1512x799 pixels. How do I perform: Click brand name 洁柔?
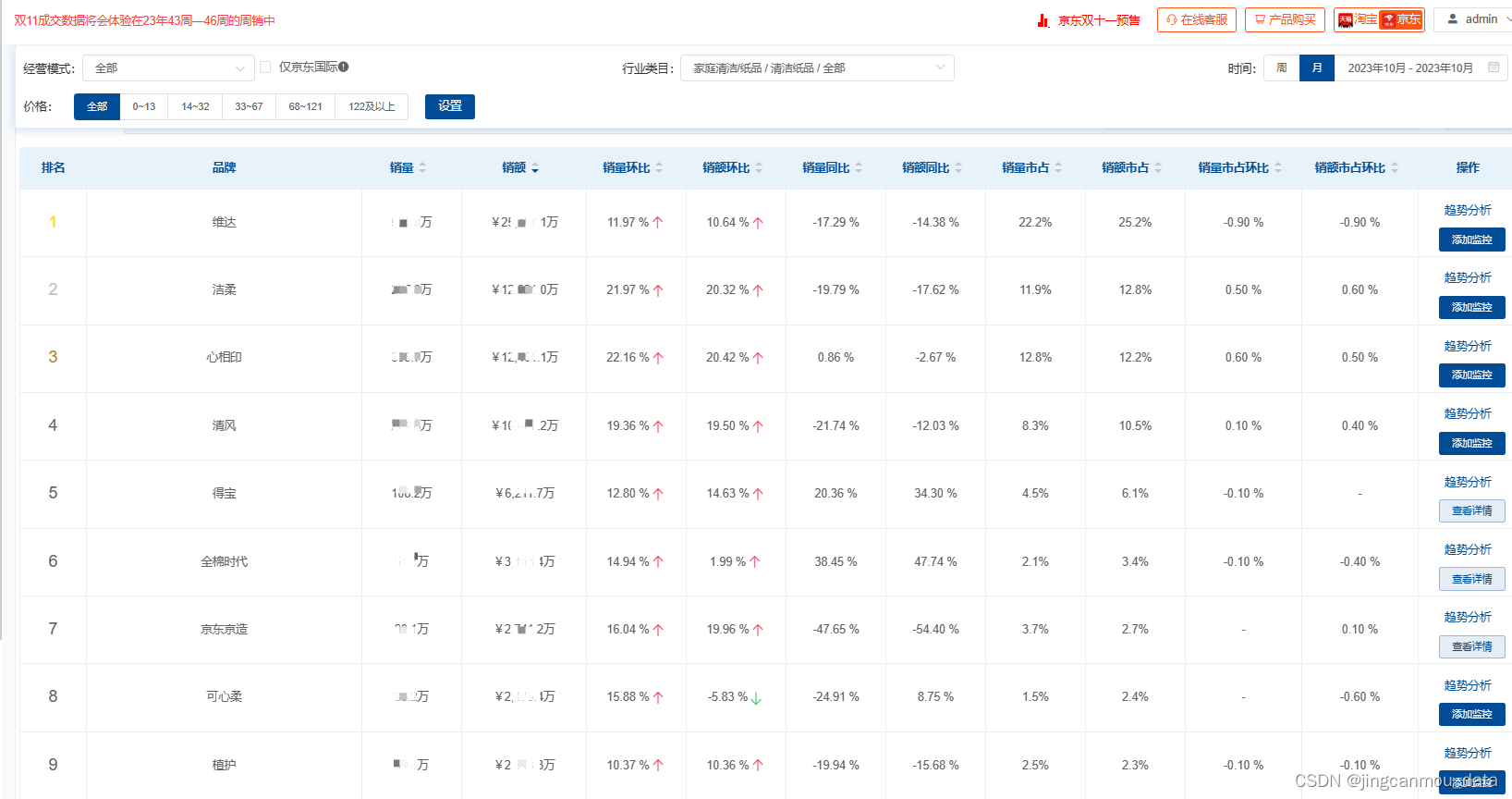click(x=224, y=289)
